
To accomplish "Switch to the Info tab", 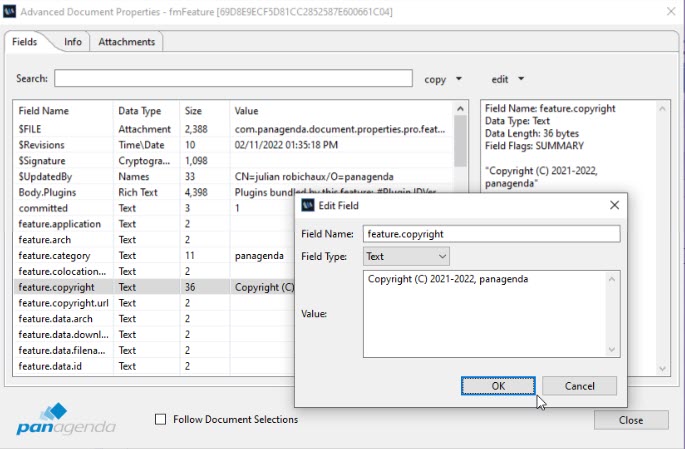I will click(x=73, y=42).
